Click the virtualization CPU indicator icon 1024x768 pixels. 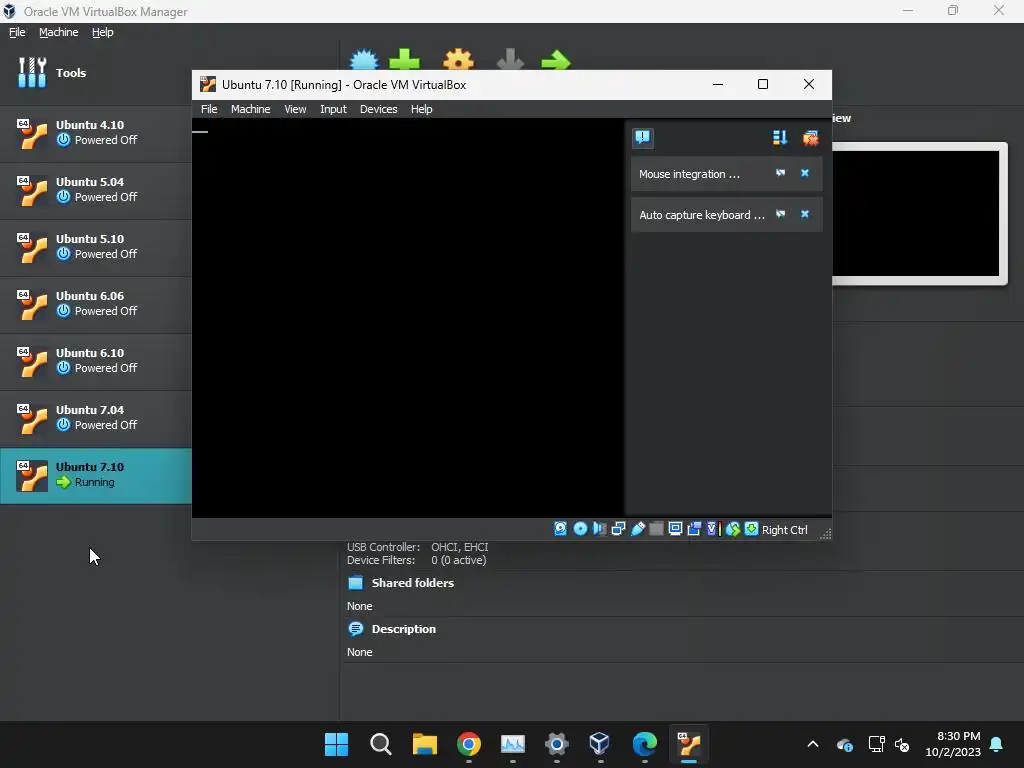712,529
